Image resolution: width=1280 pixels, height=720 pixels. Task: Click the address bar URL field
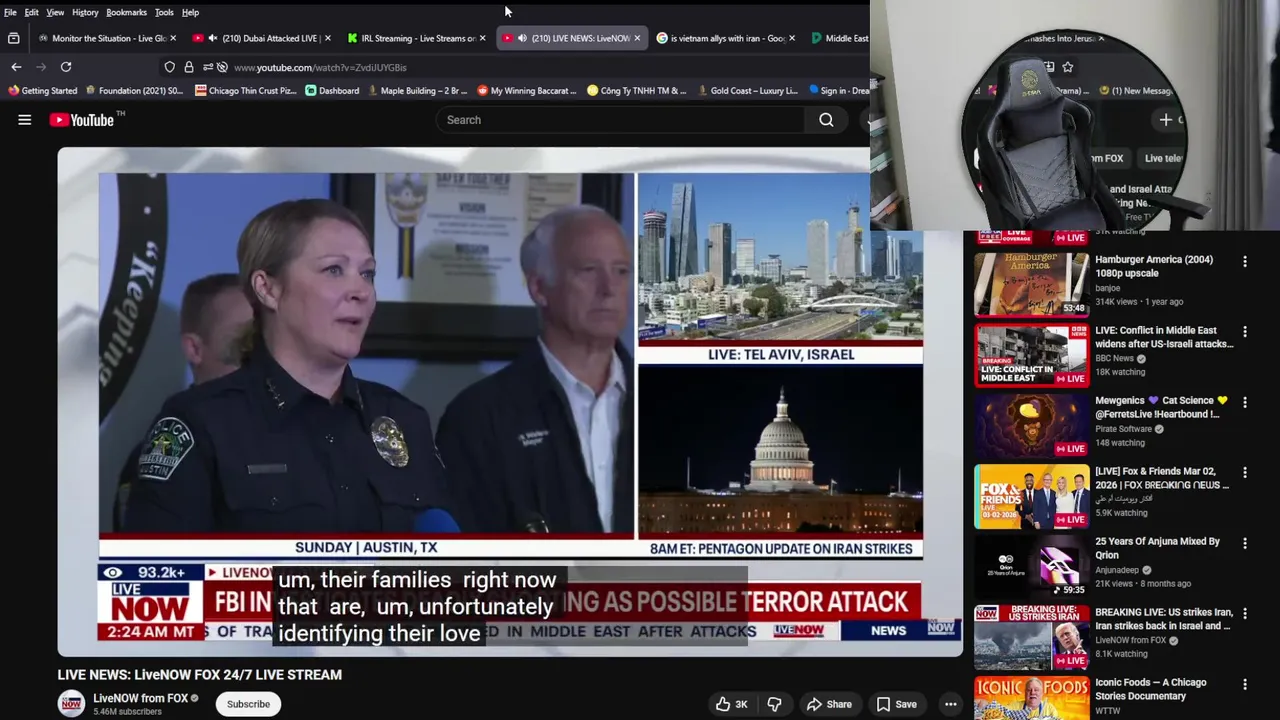(x=320, y=67)
